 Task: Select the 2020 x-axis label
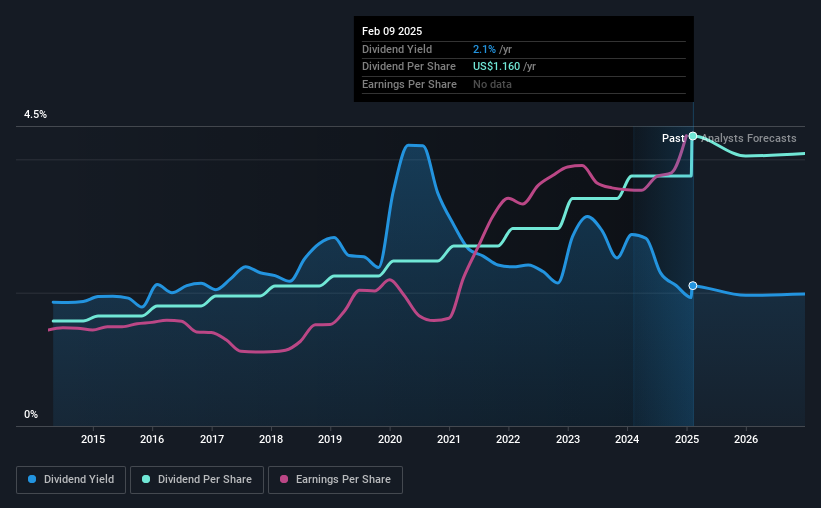click(389, 439)
